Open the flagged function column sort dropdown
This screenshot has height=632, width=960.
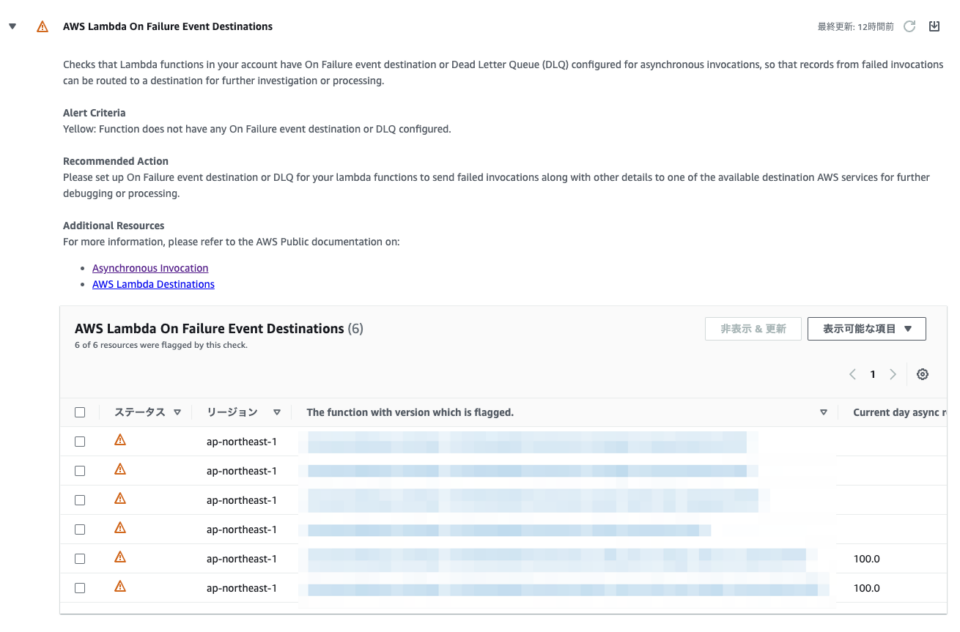click(x=823, y=411)
